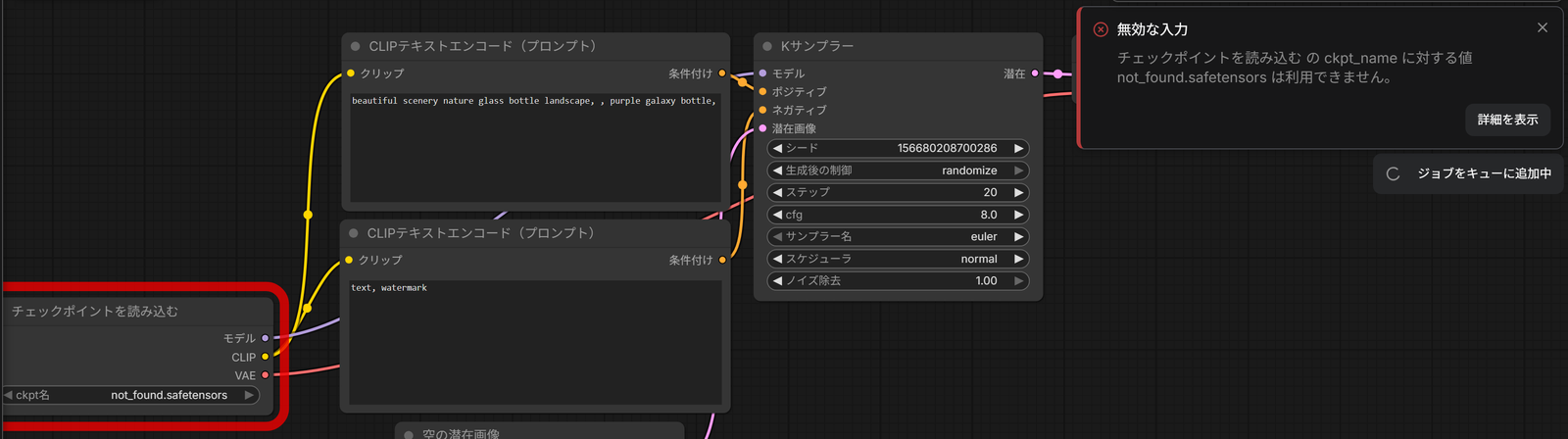1568x439 pixels.
Task: Open the ckpt名 not_found.safetensors selector
Action: coord(129,395)
